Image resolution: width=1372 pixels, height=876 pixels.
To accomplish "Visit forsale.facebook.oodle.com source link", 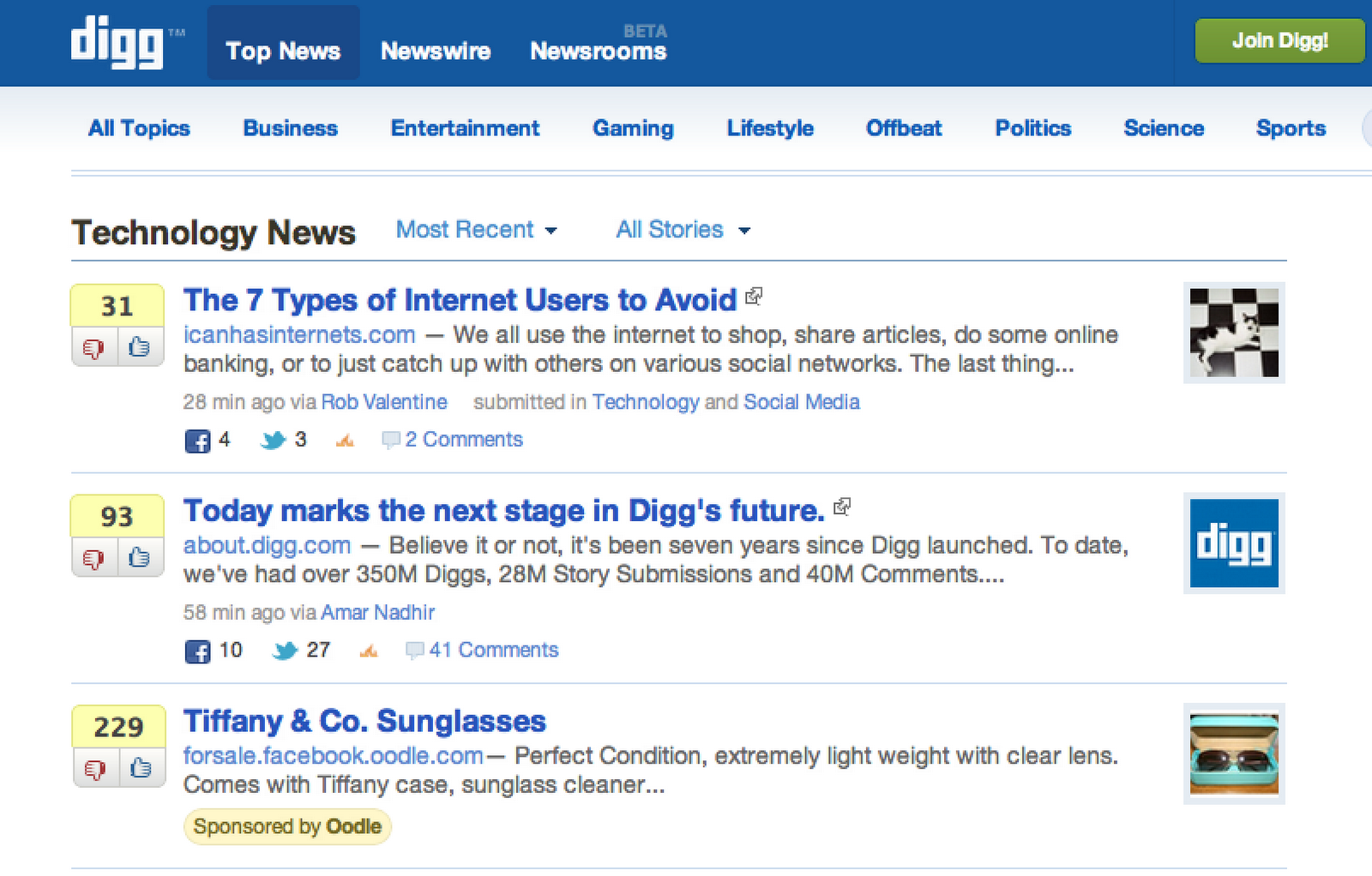I will [x=333, y=755].
